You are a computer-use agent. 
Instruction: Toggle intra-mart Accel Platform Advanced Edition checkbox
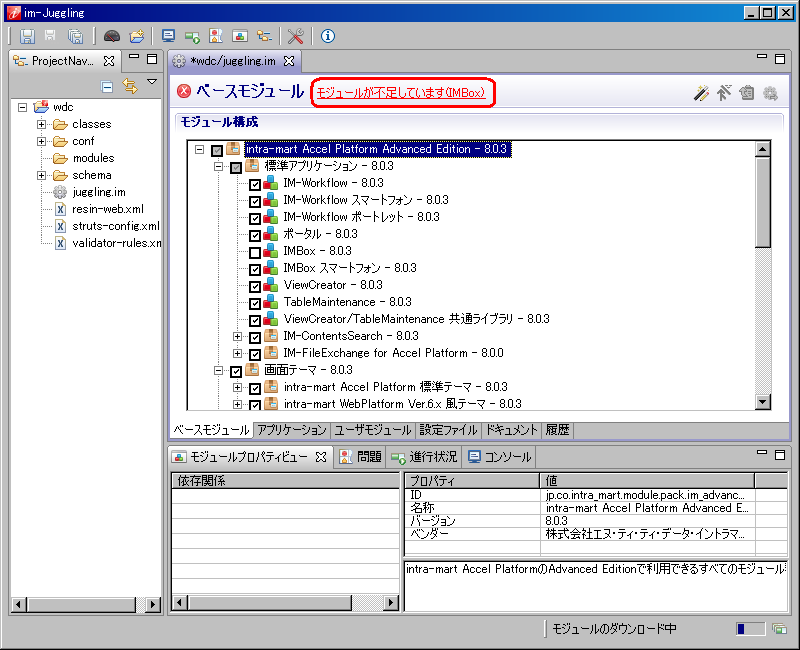(217, 151)
